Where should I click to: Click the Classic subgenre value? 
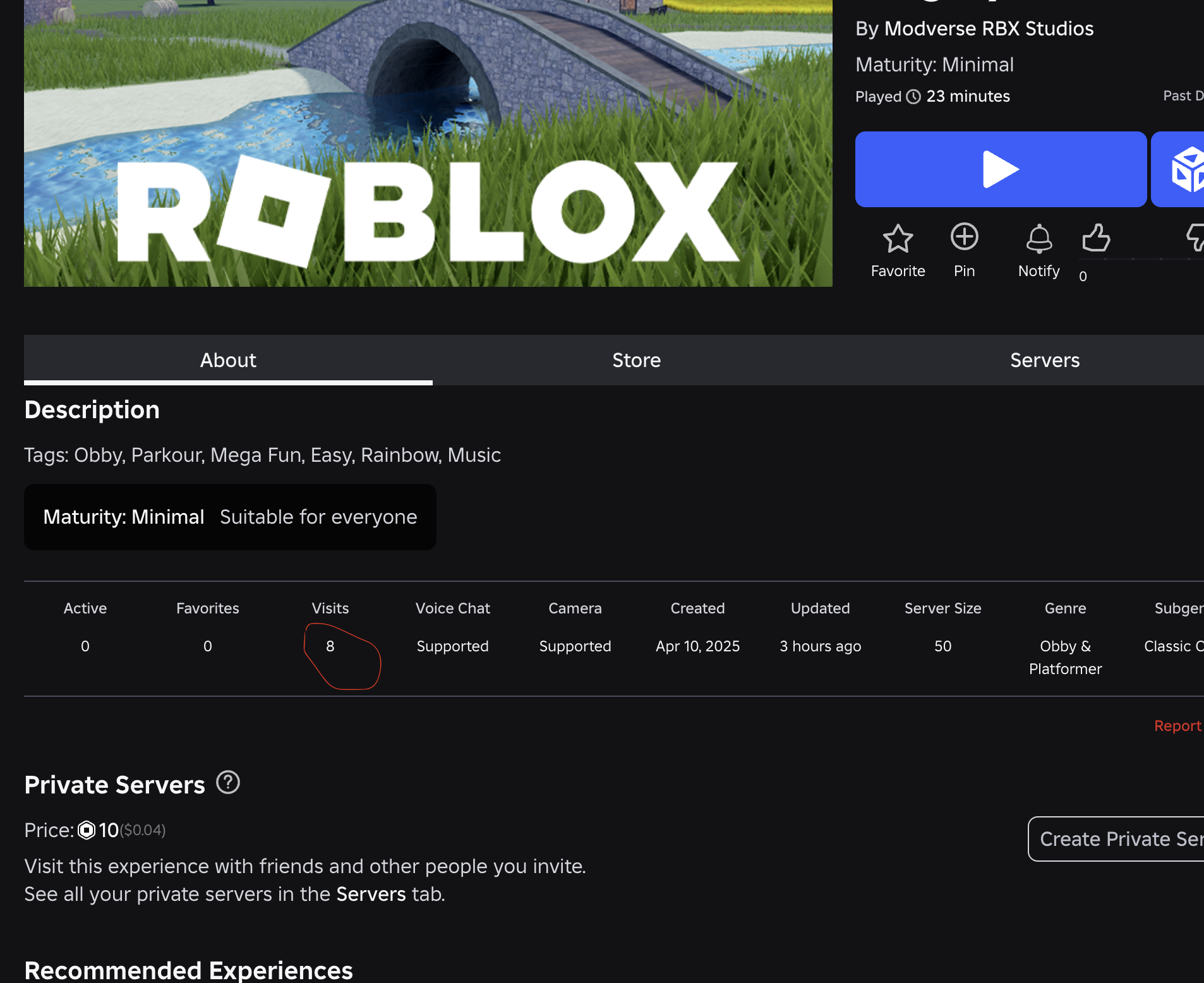click(1173, 646)
